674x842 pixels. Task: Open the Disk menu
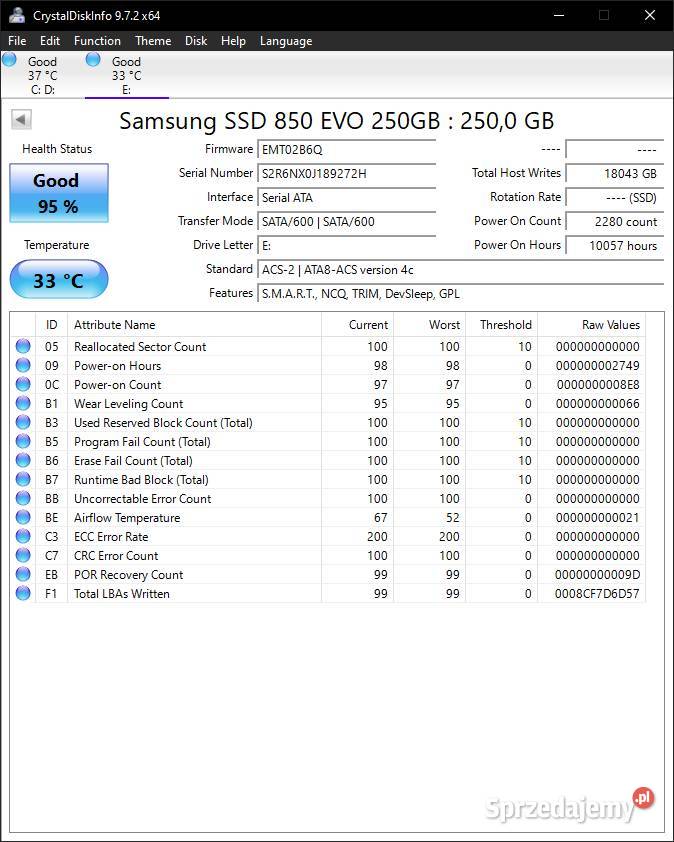point(196,41)
